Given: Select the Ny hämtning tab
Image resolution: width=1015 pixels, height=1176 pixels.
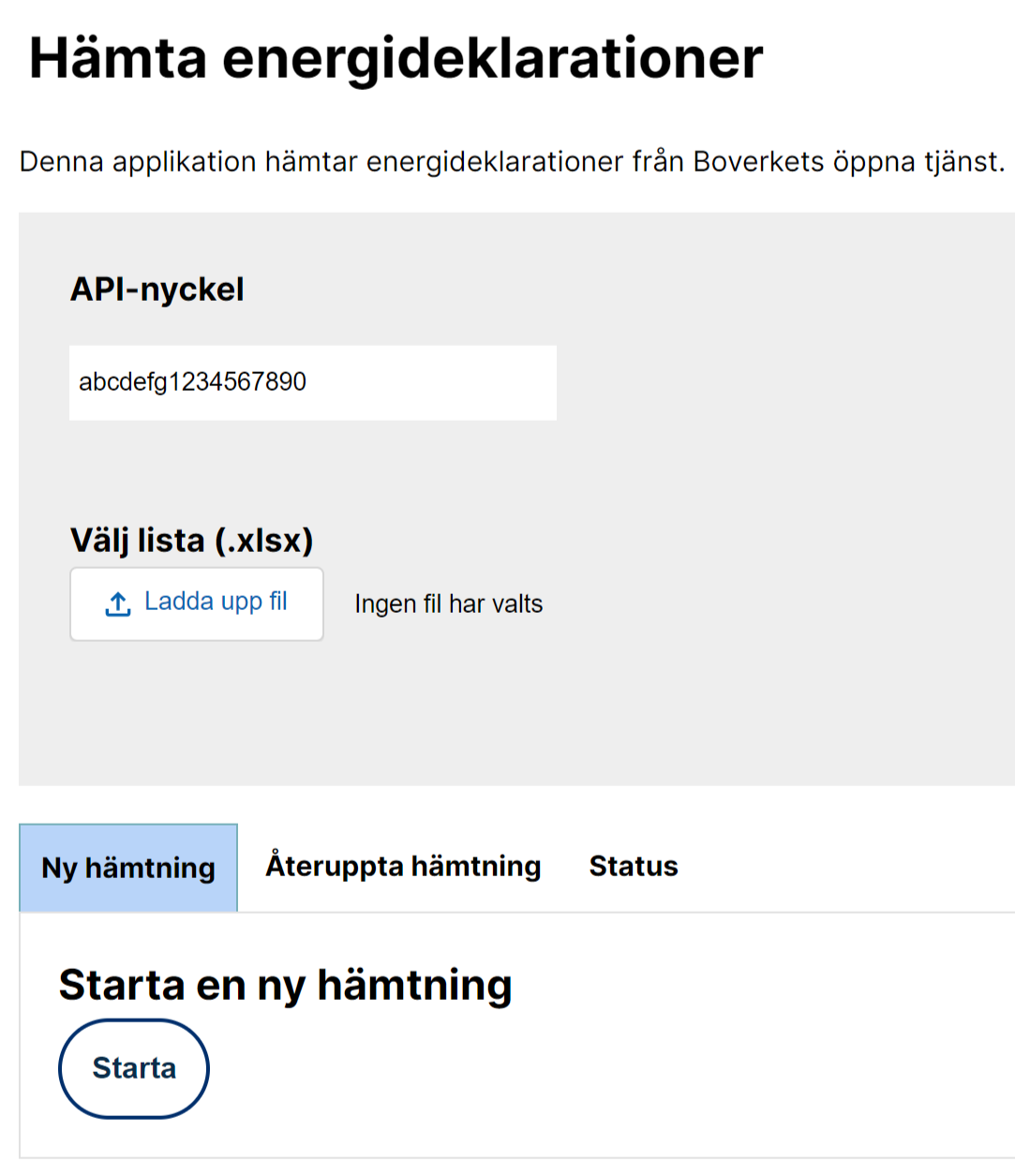Looking at the screenshot, I should coord(128,868).
